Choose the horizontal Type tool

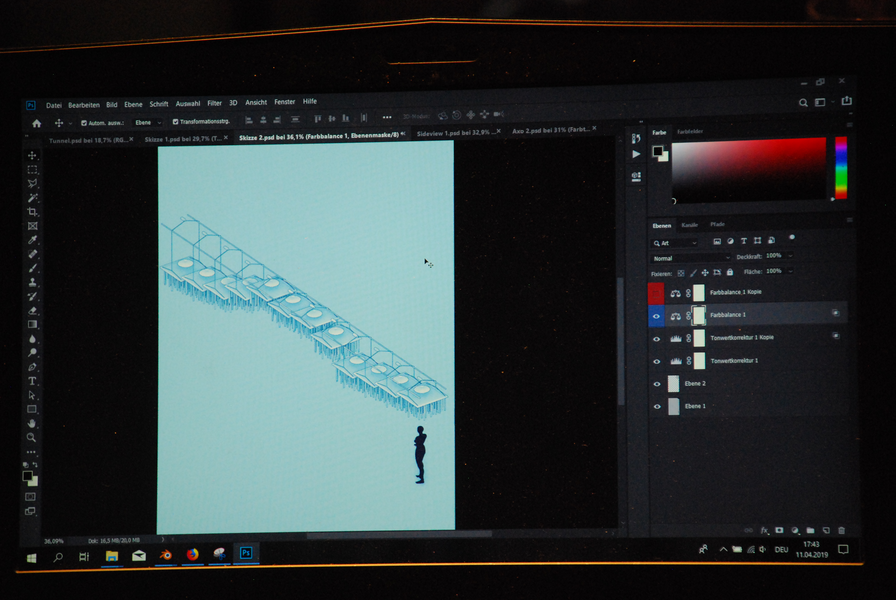pyautogui.click(x=32, y=381)
